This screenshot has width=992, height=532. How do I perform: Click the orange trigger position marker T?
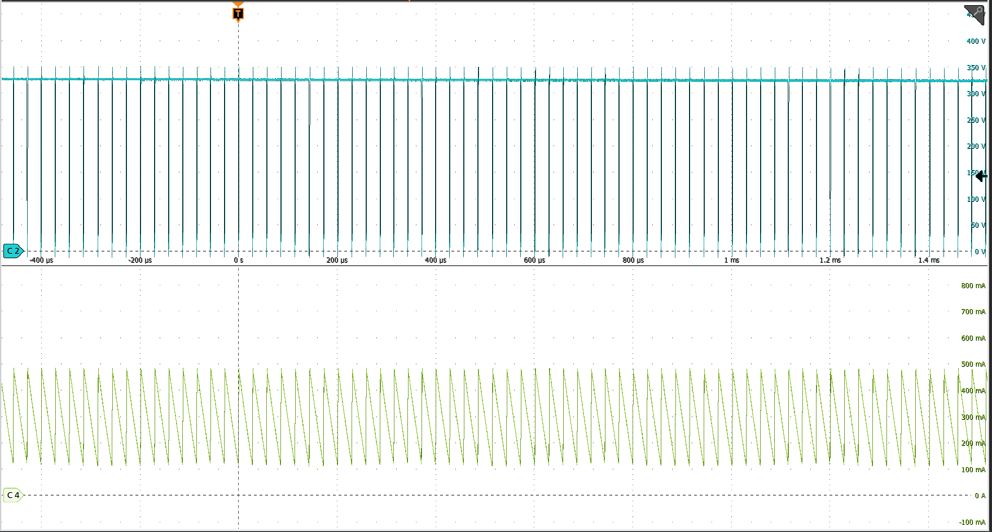238,13
